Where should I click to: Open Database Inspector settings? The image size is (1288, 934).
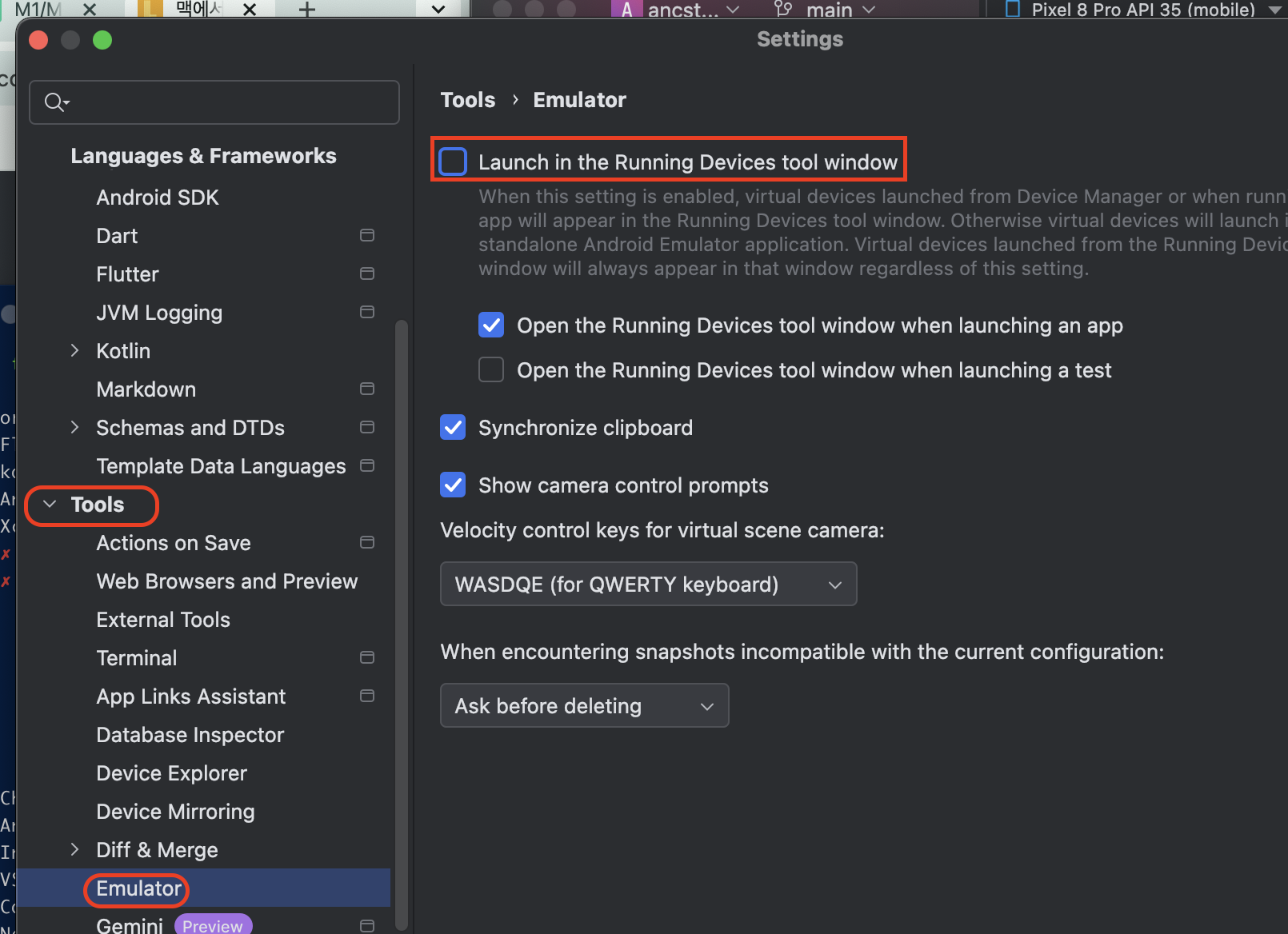[190, 734]
